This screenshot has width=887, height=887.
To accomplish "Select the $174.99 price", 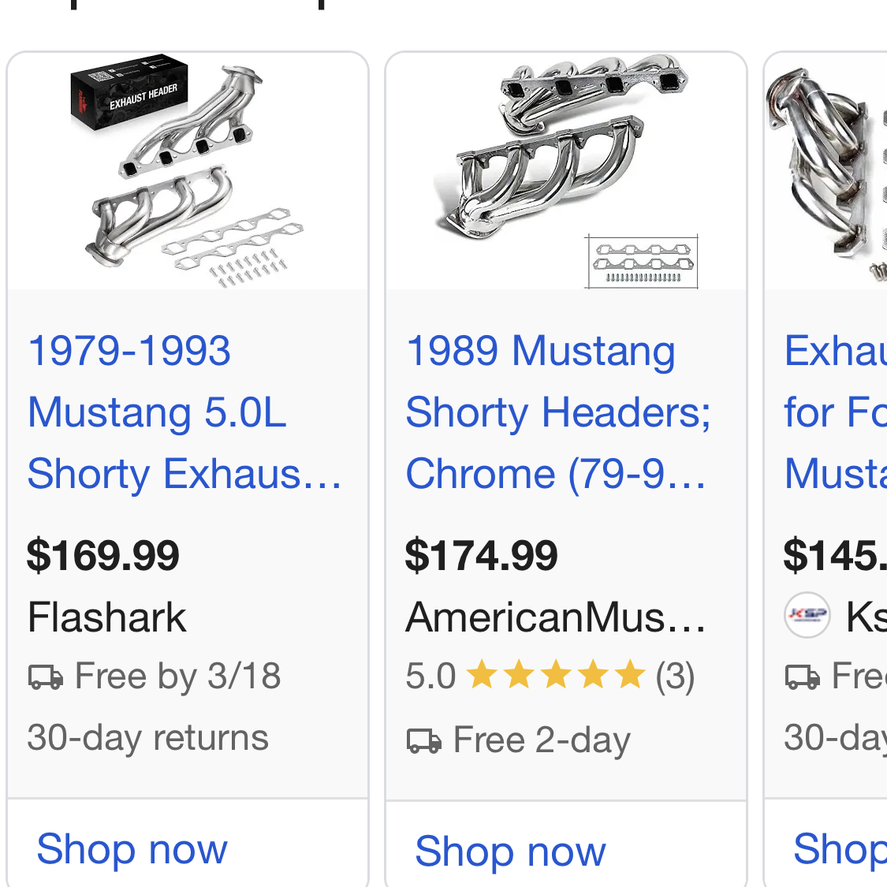I will point(481,555).
